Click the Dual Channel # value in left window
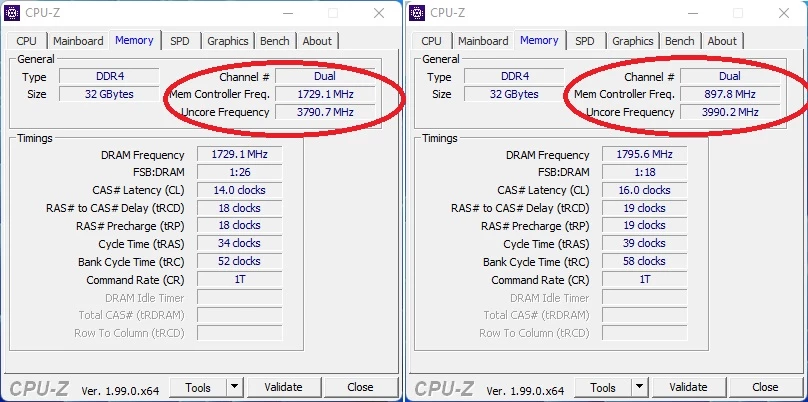This screenshot has width=808, height=402. (325, 76)
